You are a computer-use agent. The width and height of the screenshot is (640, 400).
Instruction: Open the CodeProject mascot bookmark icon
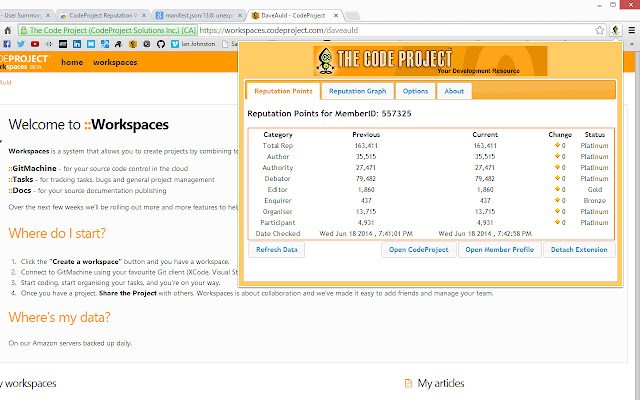pyautogui.click(x=133, y=44)
